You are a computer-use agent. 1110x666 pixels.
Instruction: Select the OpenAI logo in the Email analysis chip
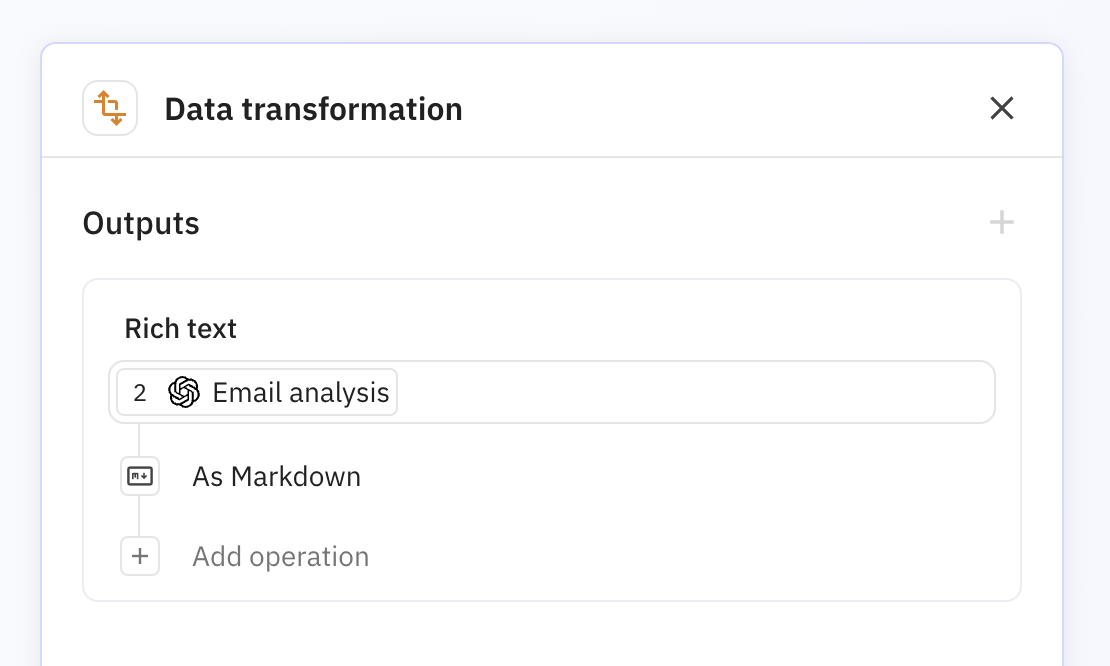[x=184, y=392]
